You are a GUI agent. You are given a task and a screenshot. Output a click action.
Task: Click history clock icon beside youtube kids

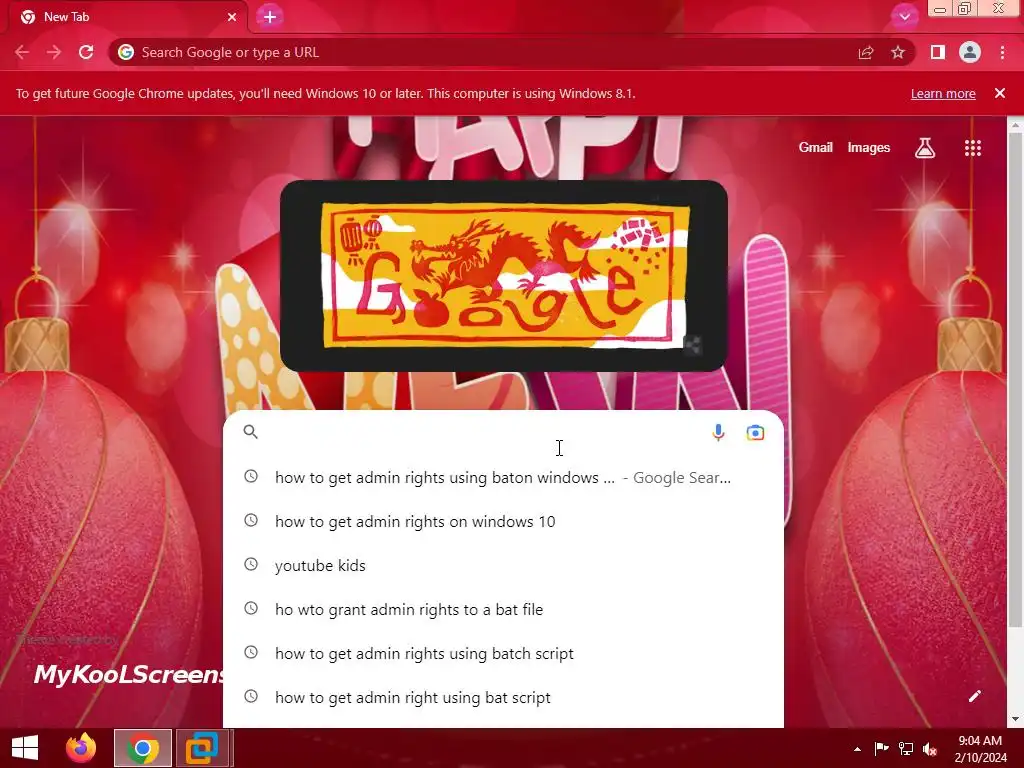tap(251, 564)
